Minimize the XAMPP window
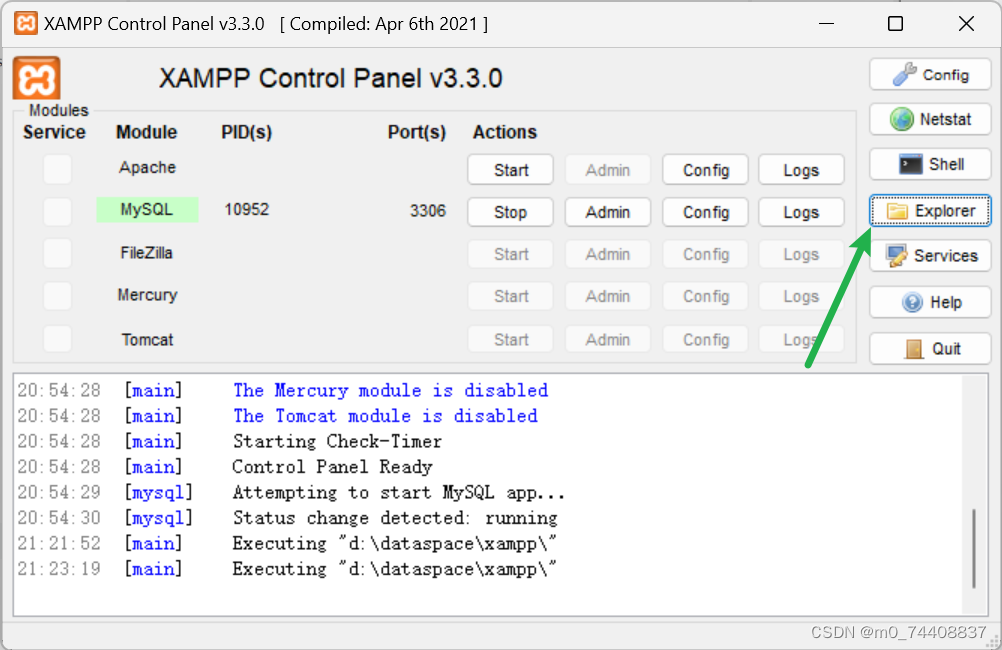This screenshot has width=1002, height=650. (827, 24)
